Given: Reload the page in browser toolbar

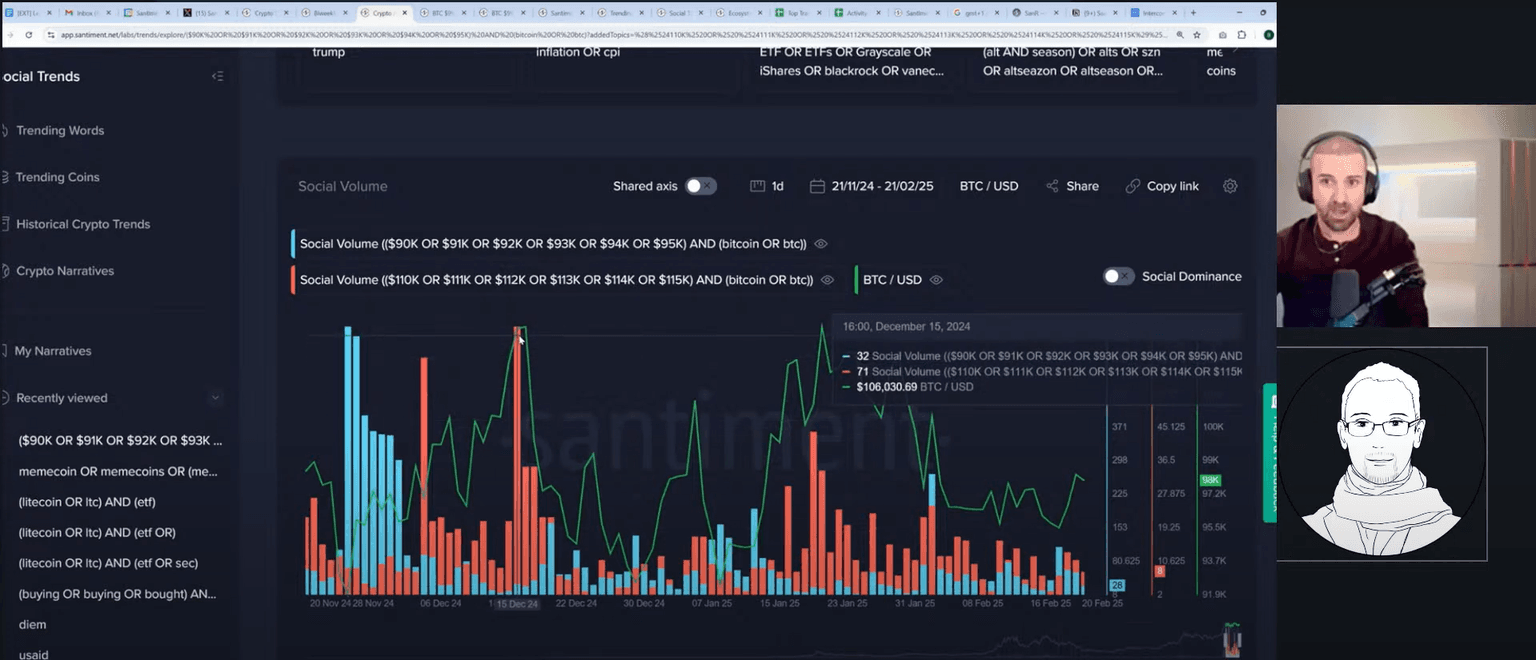Looking at the screenshot, I should coord(28,34).
